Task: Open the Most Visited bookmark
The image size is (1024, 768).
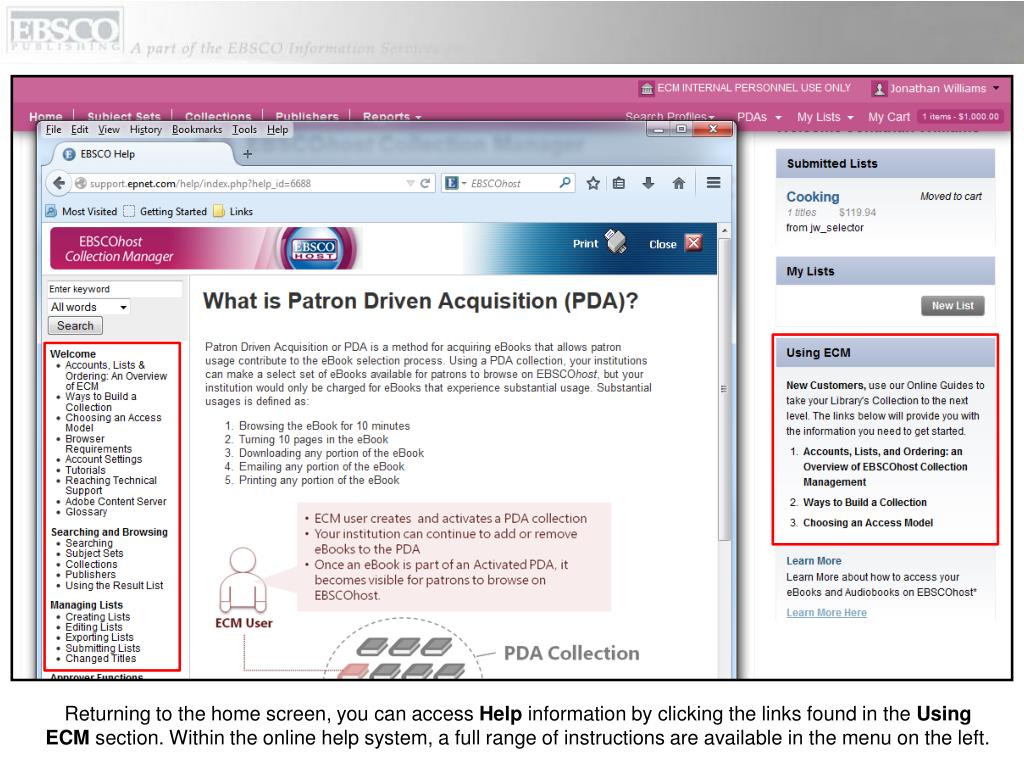Action: pyautogui.click(x=82, y=212)
